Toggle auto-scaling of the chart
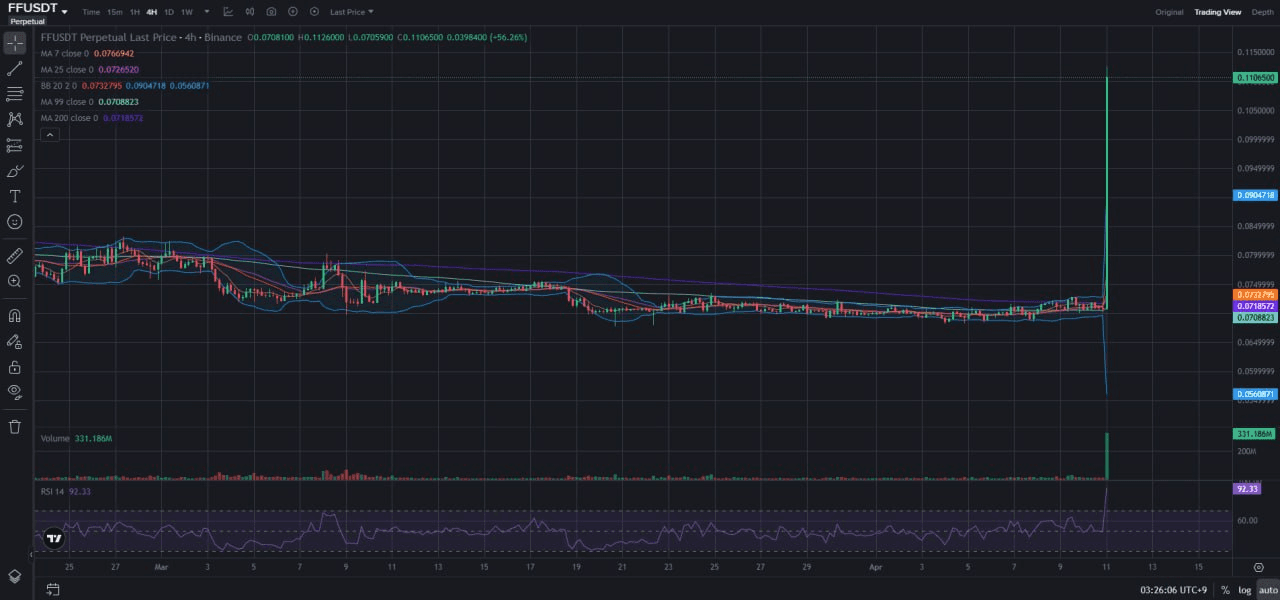 tap(1267, 590)
